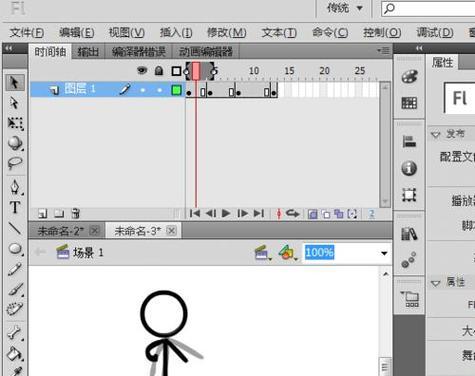Click the new layer icon
Image resolution: width=475 pixels, height=376 pixels.
click(x=43, y=214)
